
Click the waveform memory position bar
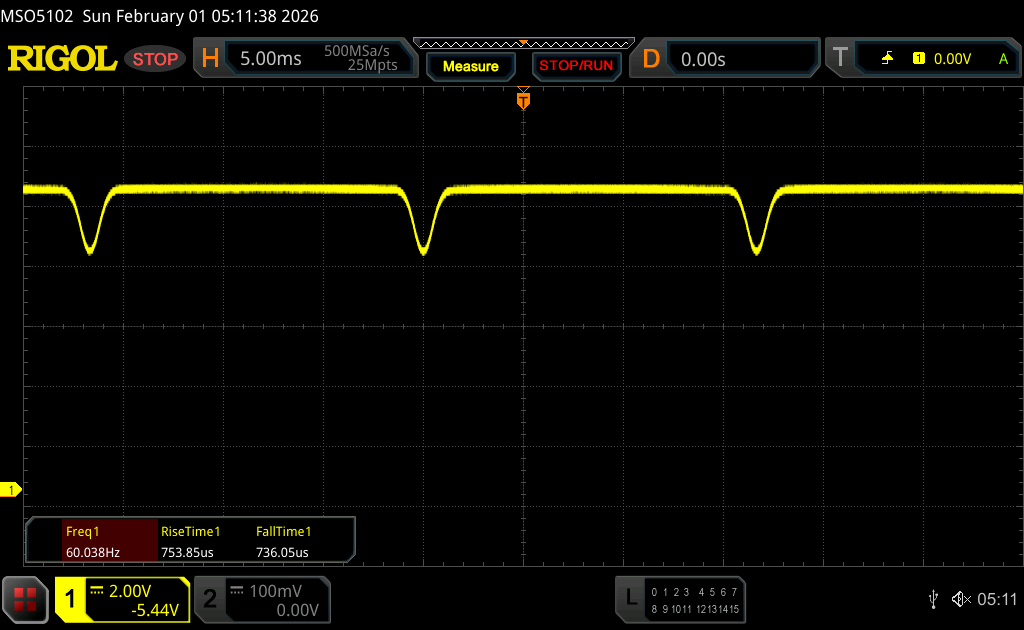pyautogui.click(x=523, y=43)
